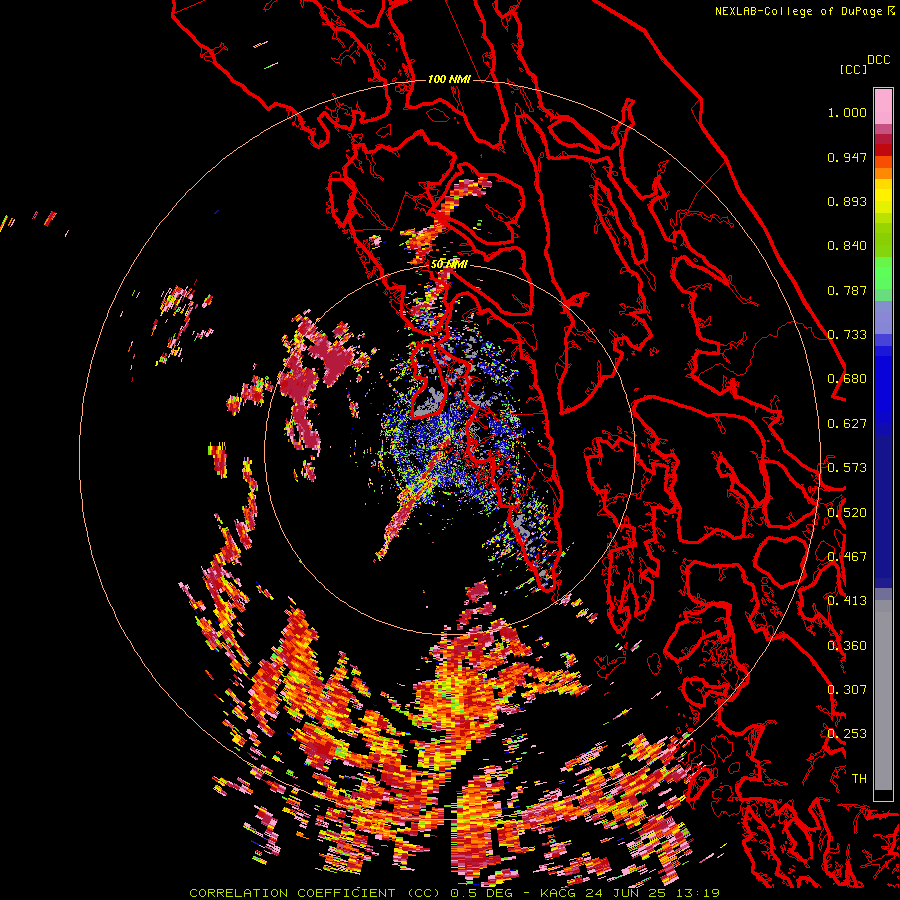Click the 0.5 DEG elevation text
This screenshot has height=900, width=900.
[x=484, y=893]
